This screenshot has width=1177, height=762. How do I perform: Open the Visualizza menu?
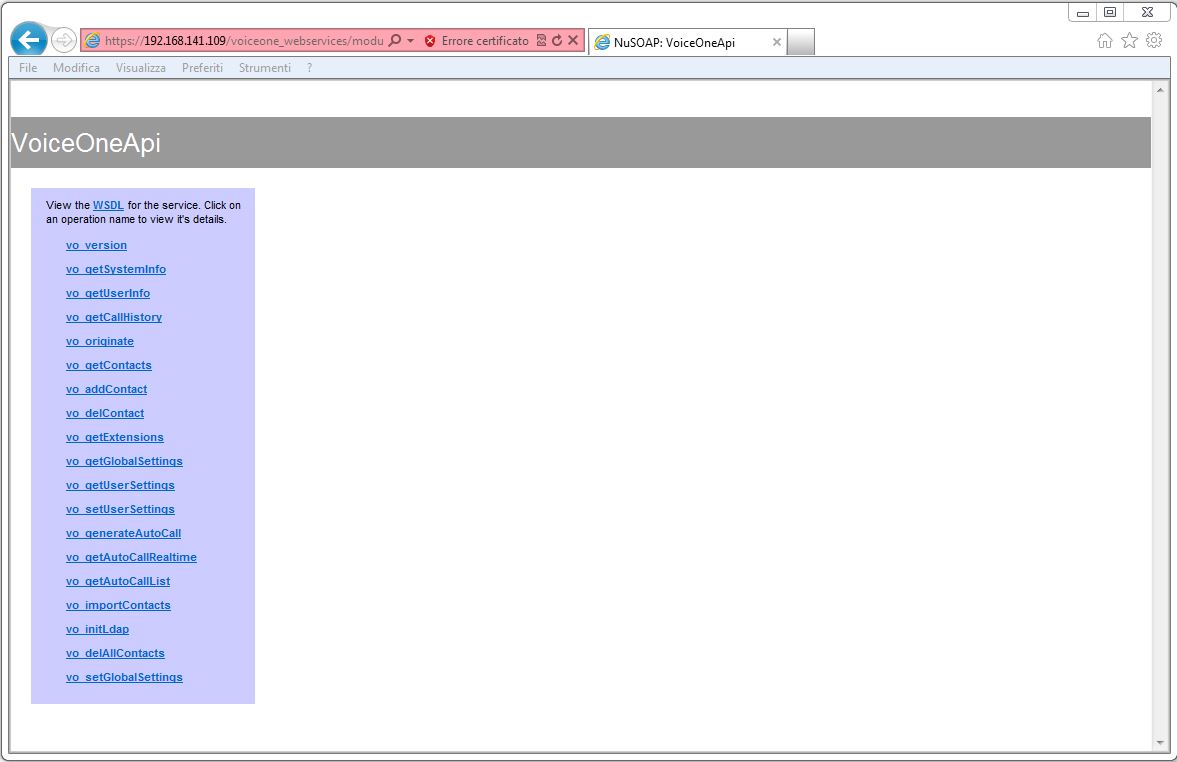[x=140, y=68]
